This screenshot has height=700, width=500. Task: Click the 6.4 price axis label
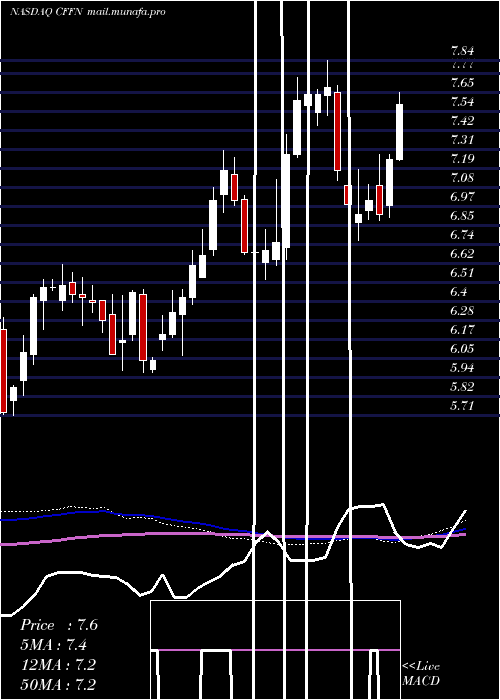point(459,292)
